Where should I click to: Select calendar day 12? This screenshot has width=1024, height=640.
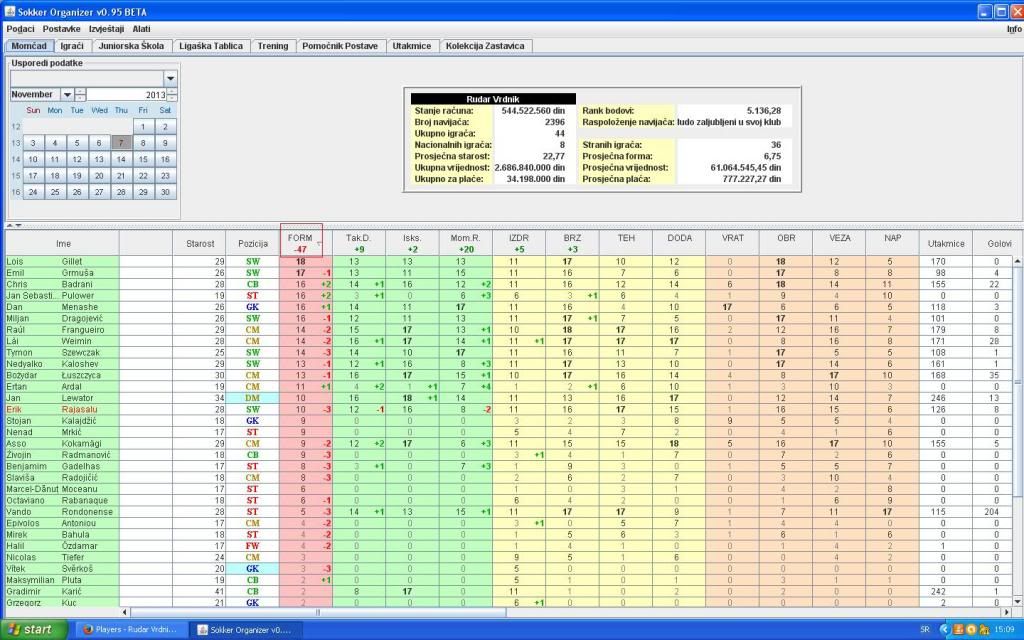(x=76, y=159)
